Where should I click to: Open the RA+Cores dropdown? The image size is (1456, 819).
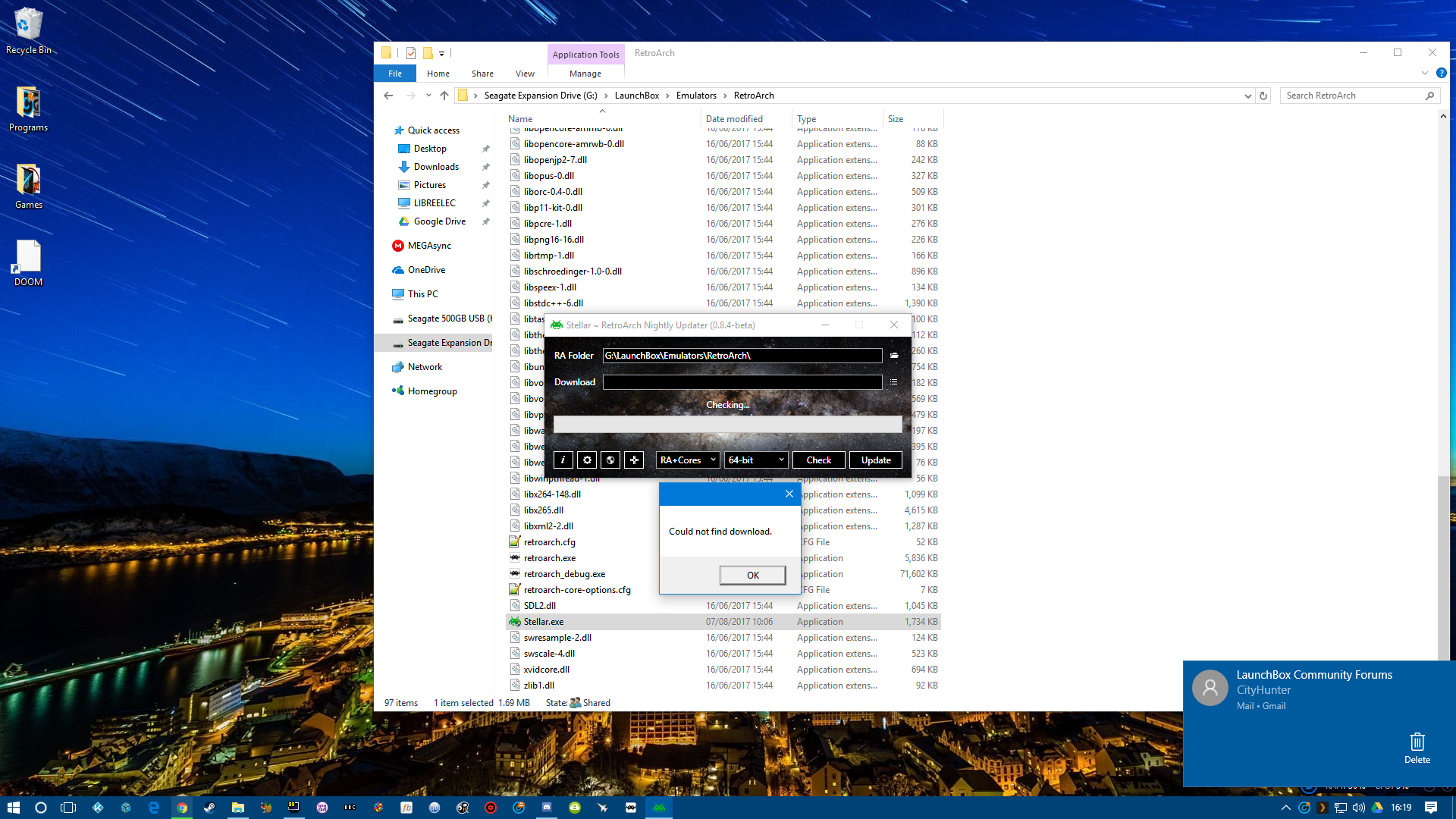pos(688,460)
